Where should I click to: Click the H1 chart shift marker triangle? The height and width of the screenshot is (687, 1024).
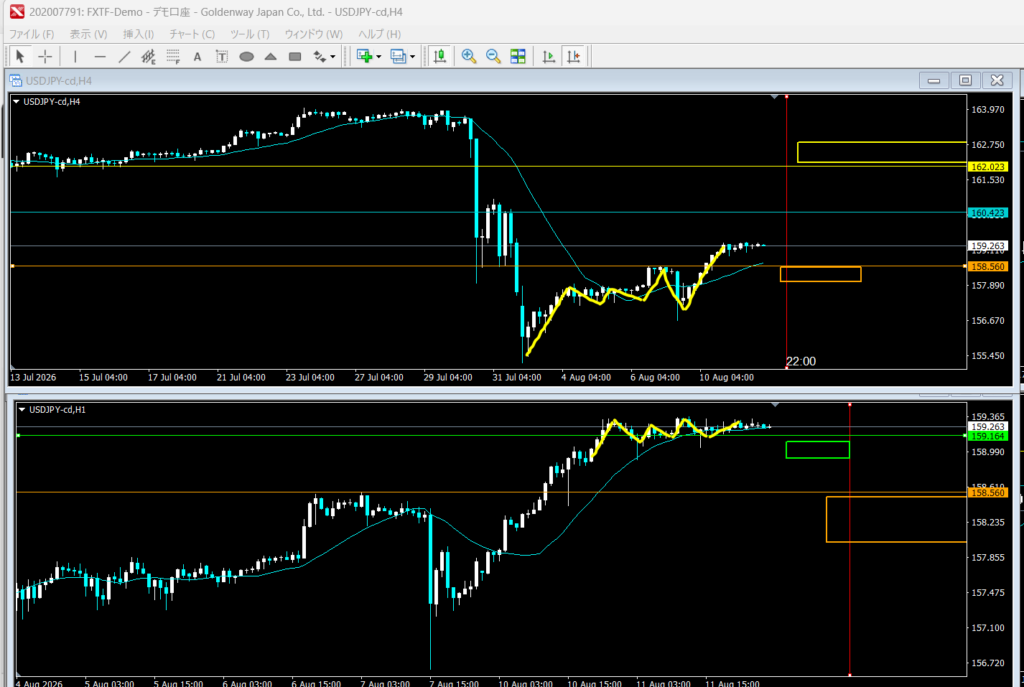775,405
